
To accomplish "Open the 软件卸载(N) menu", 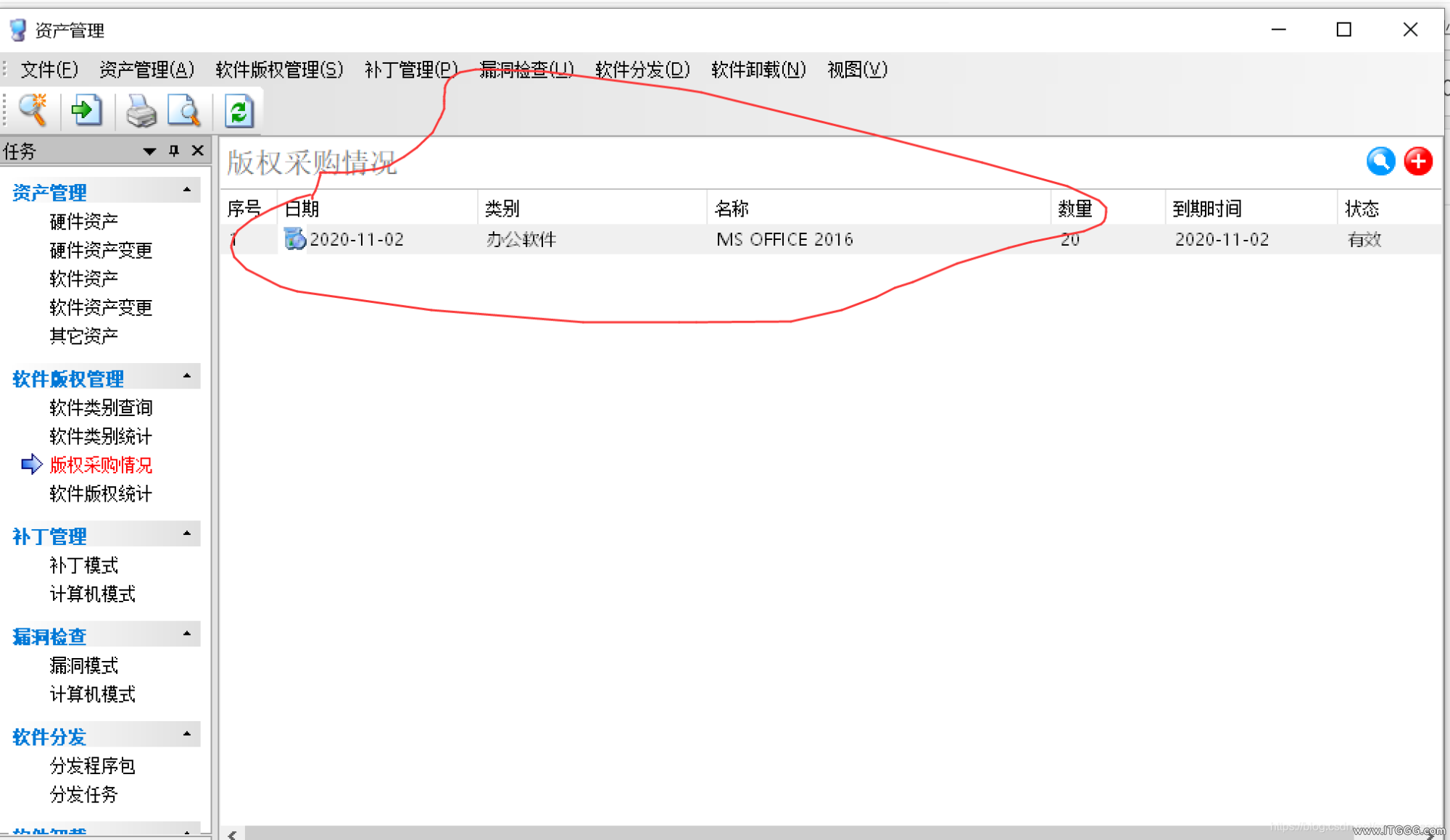I will 758,70.
